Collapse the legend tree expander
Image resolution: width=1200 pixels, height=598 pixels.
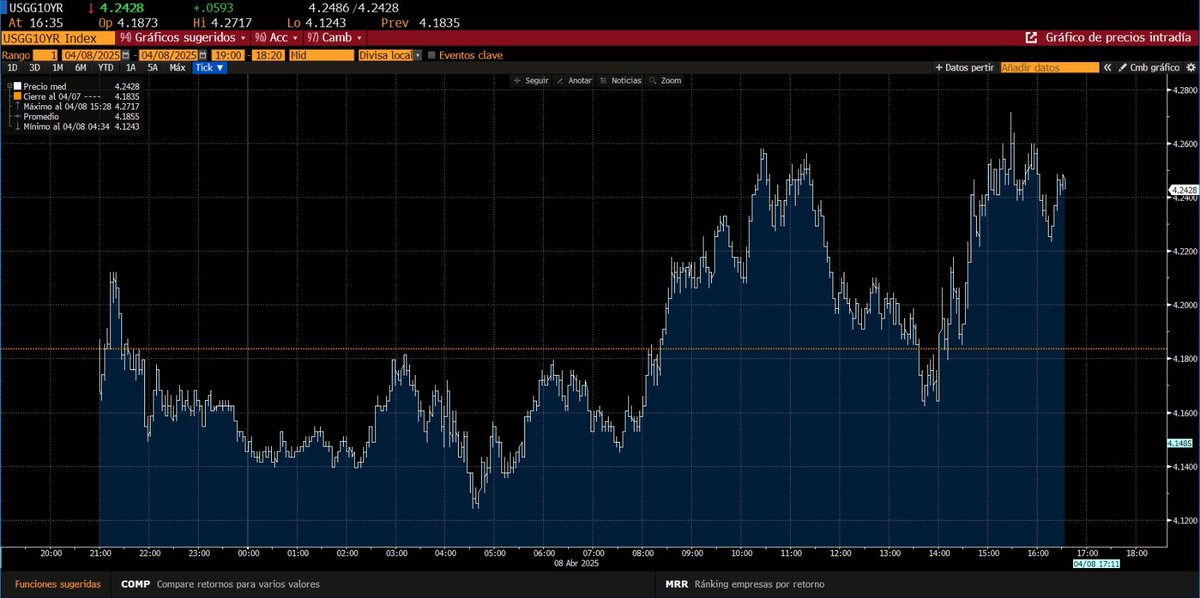coord(8,87)
